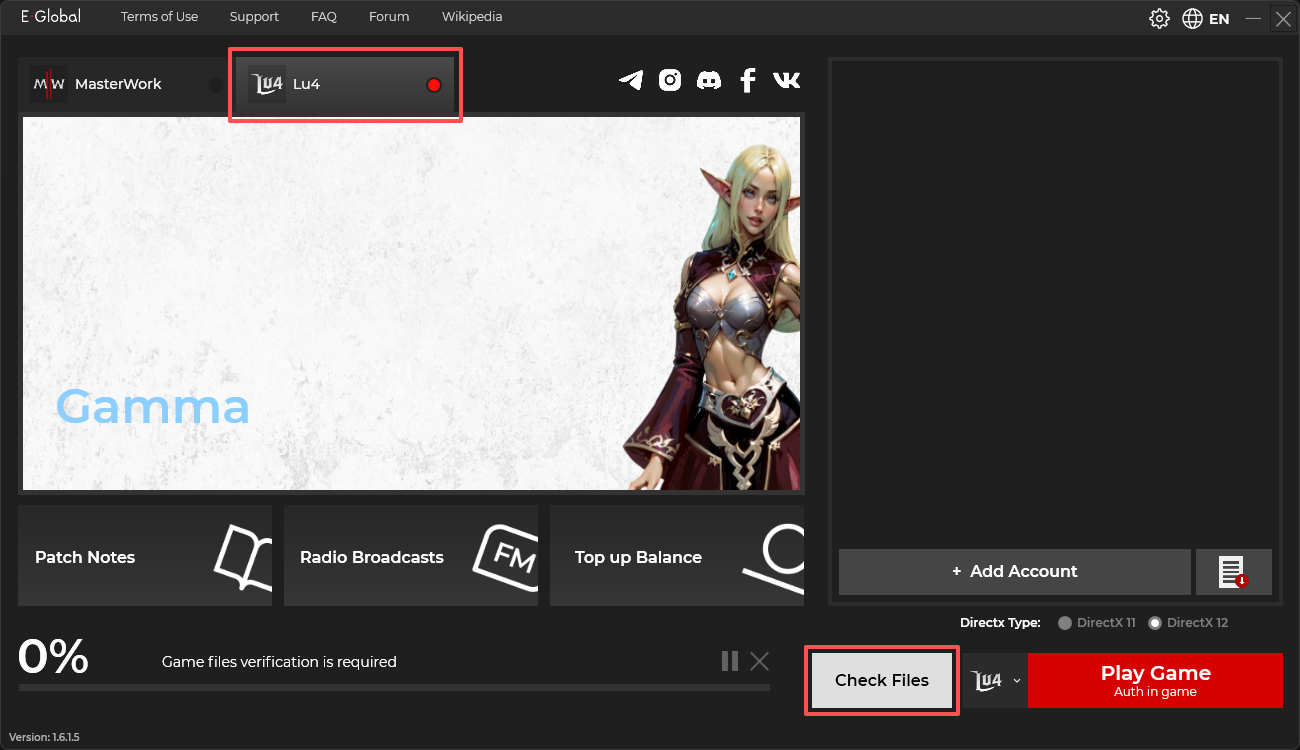Image resolution: width=1300 pixels, height=750 pixels.
Task: Open the Telegram social link
Action: click(x=631, y=80)
